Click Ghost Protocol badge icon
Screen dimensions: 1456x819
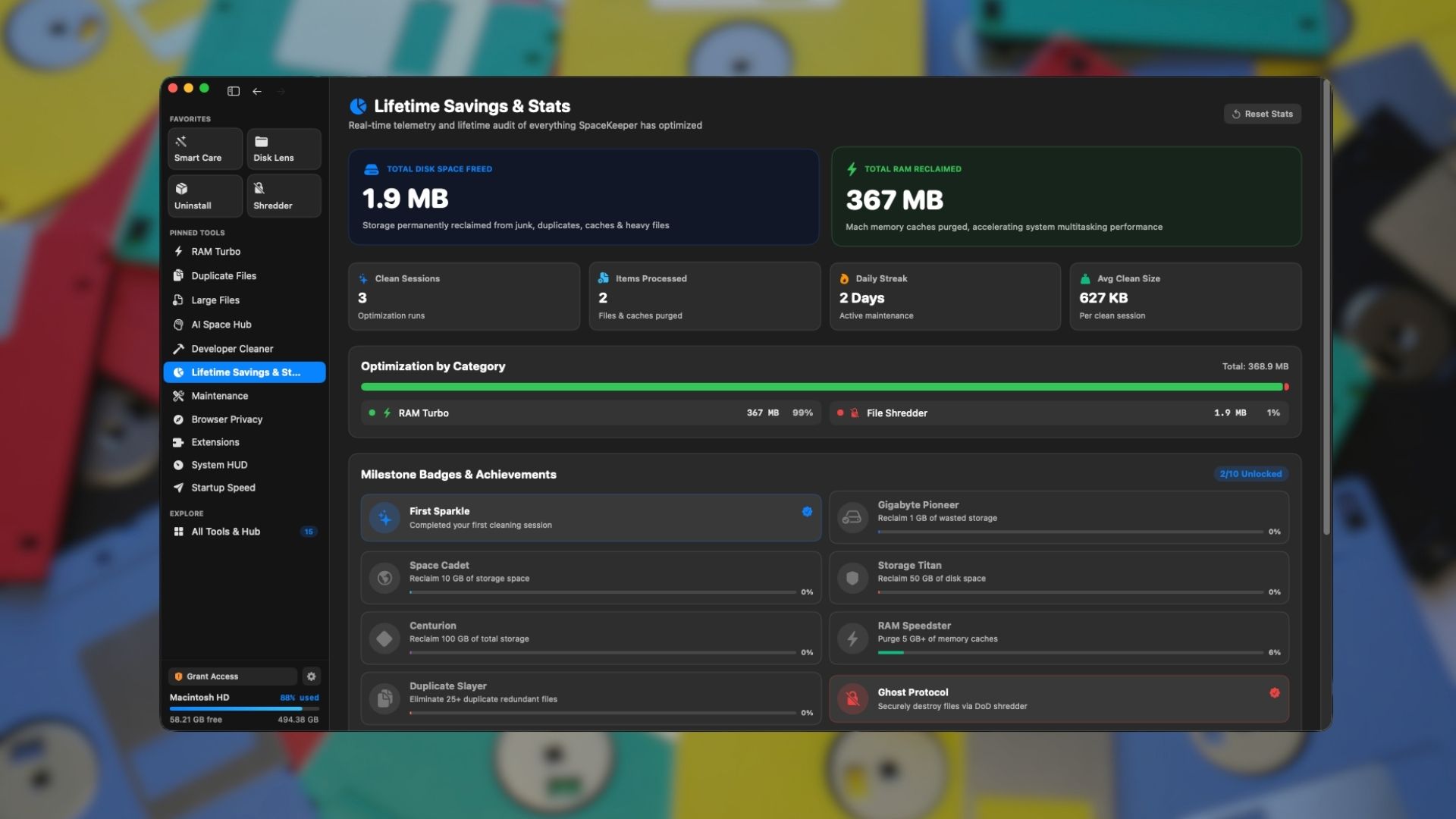(852, 698)
